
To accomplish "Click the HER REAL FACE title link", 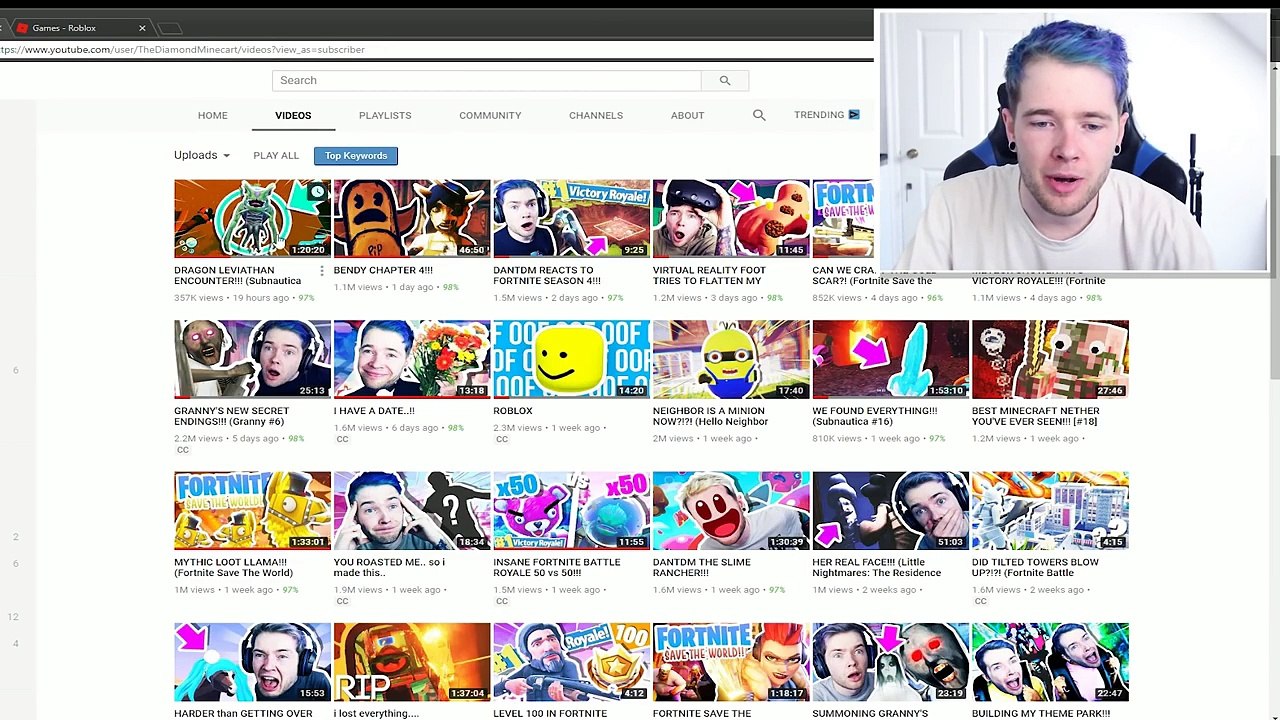I will [877, 568].
